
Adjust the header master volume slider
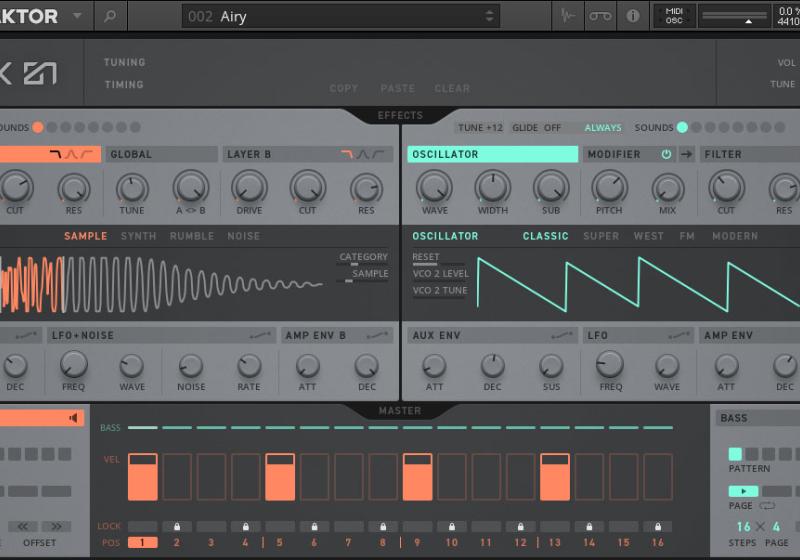(734, 16)
